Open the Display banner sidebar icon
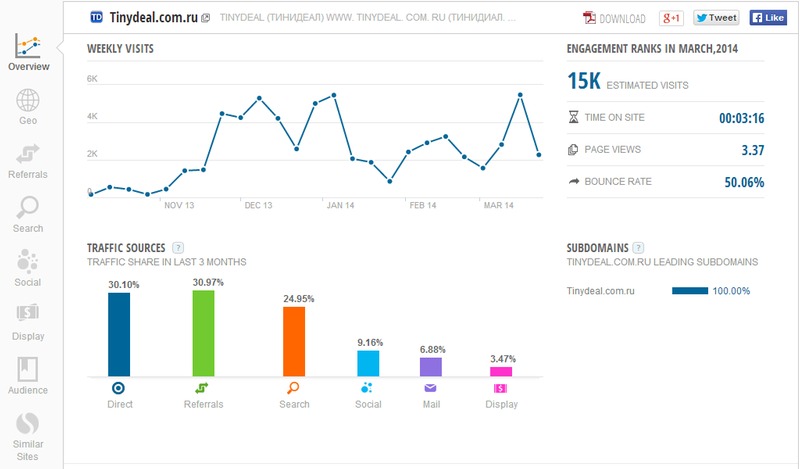 (x=28, y=312)
